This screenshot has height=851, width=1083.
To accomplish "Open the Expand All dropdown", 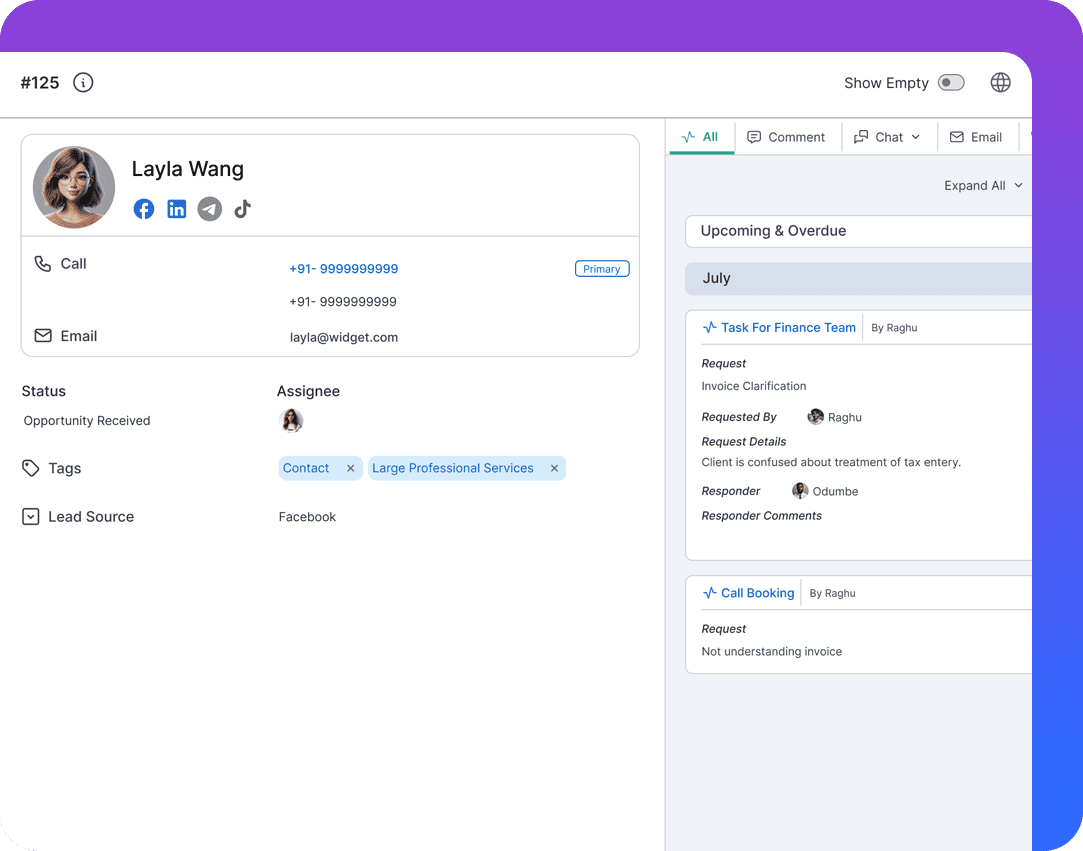I will 983,186.
